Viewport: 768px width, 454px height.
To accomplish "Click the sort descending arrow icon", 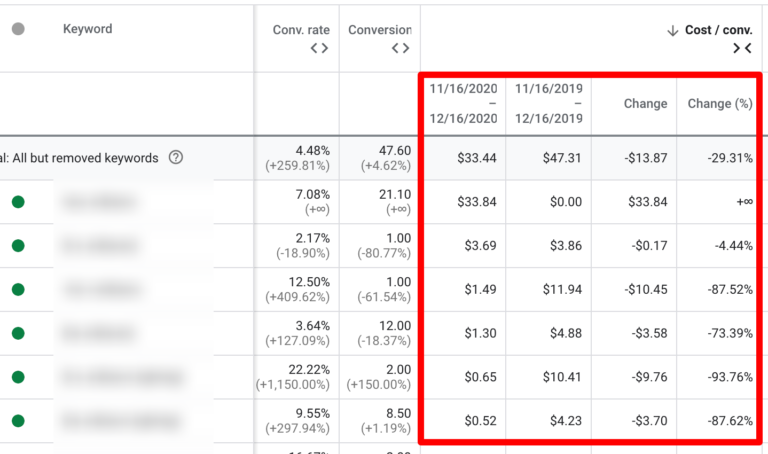I will pos(673,30).
